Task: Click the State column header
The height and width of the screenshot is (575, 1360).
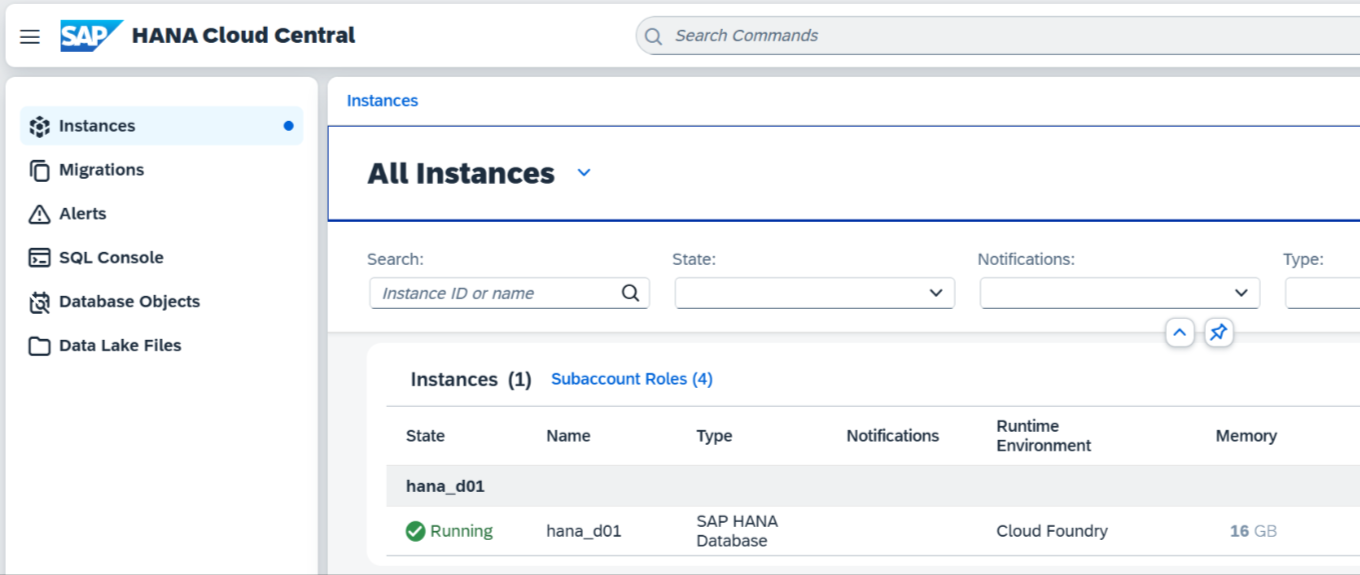Action: [x=425, y=436]
